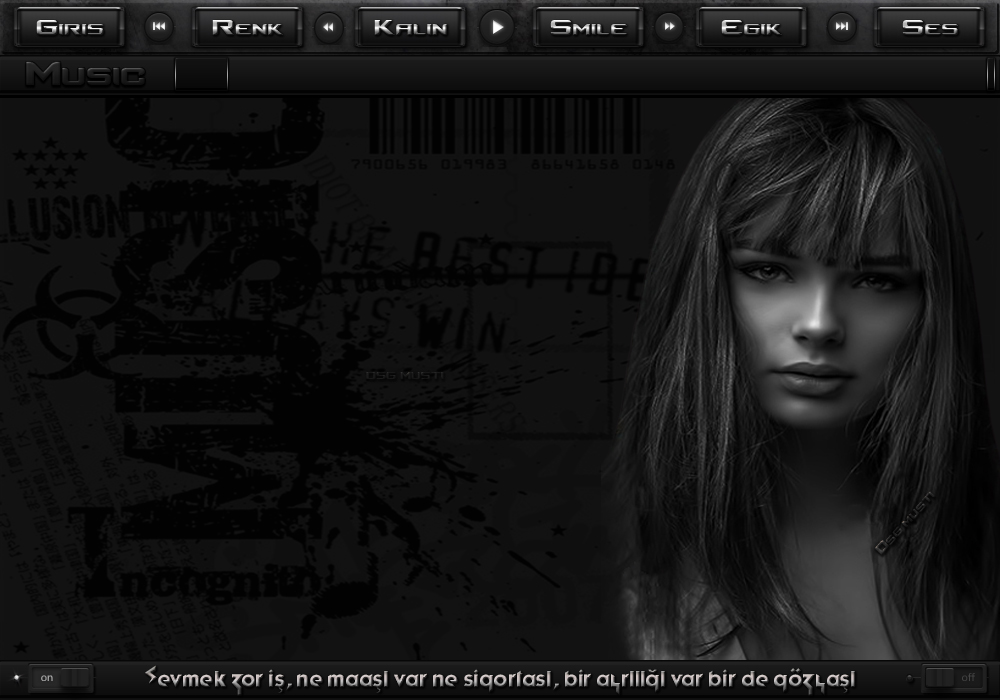The image size is (1000, 700).
Task: Toggle the 'off' switch at bottom right
Action: point(953,677)
